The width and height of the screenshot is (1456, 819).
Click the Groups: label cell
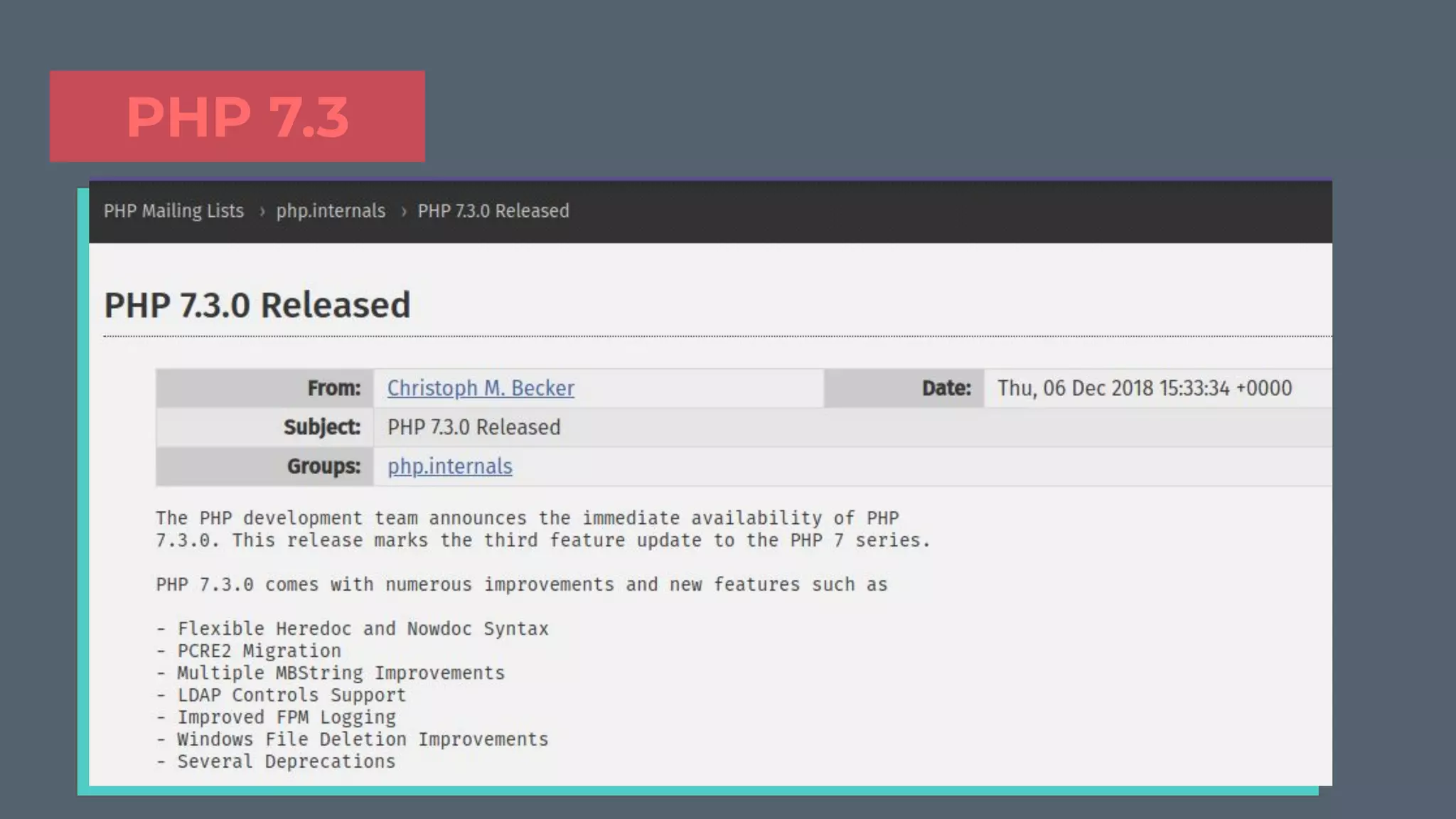pos(264,466)
